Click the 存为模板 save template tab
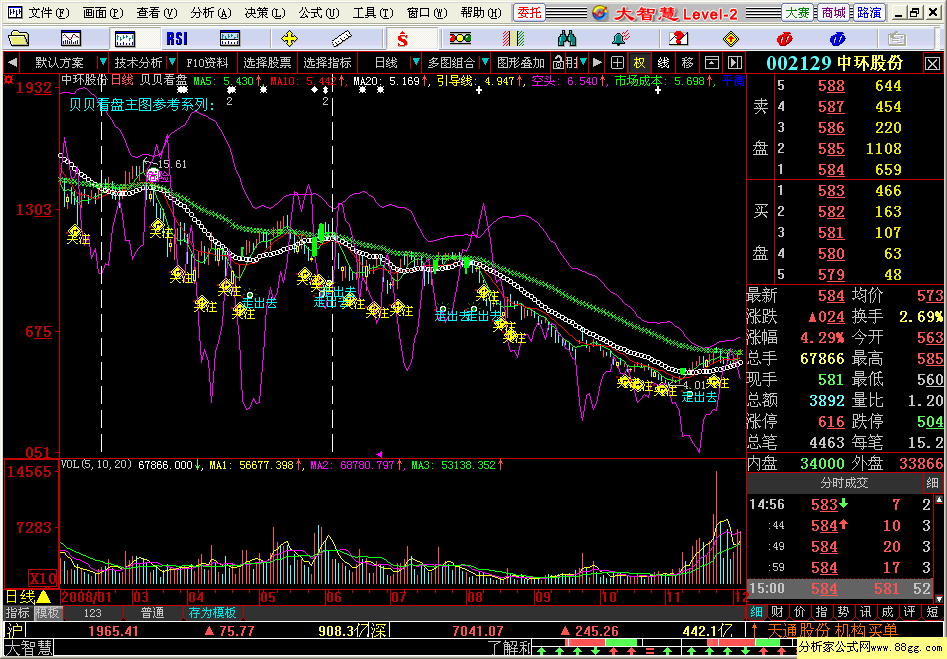The height and width of the screenshot is (659, 947). (212, 612)
